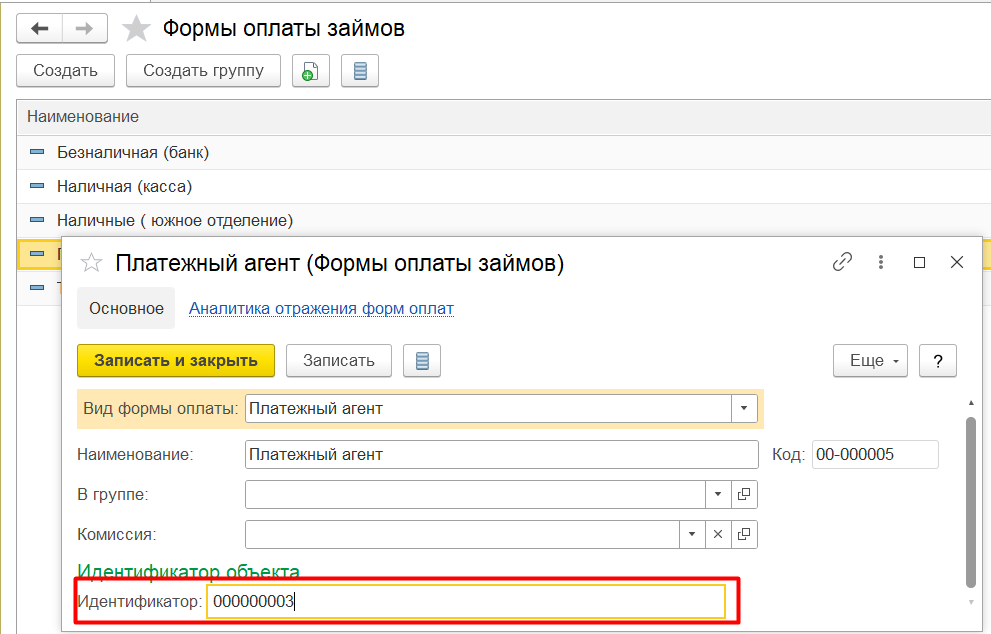The image size is (991, 634).
Task: Switch to the Основное tab
Action: click(x=126, y=308)
